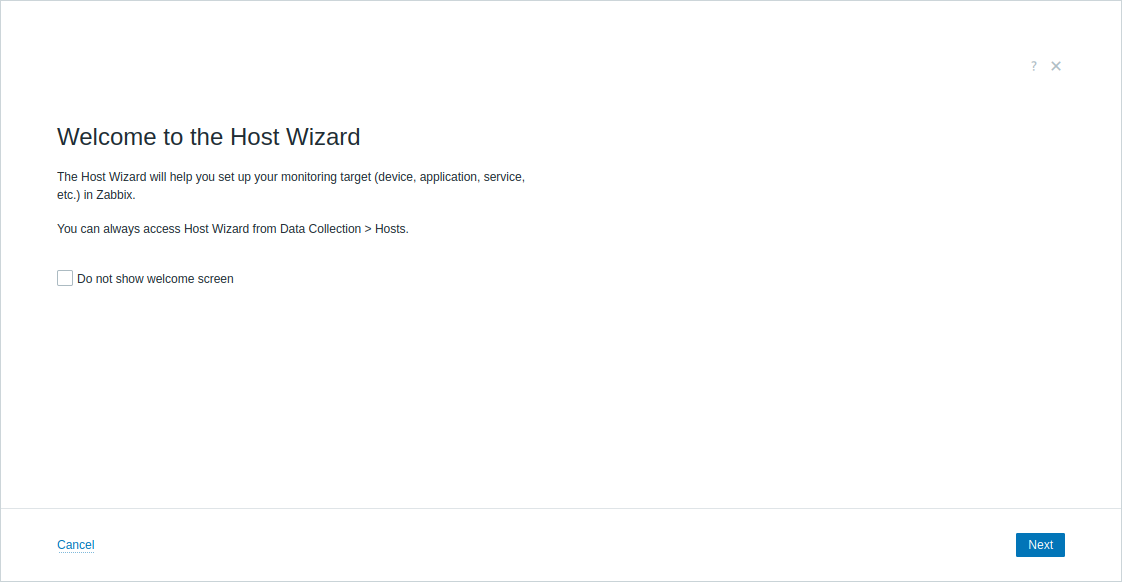Exit the welcome dialog via cross icon
This screenshot has height=582, width=1122.
(1056, 66)
